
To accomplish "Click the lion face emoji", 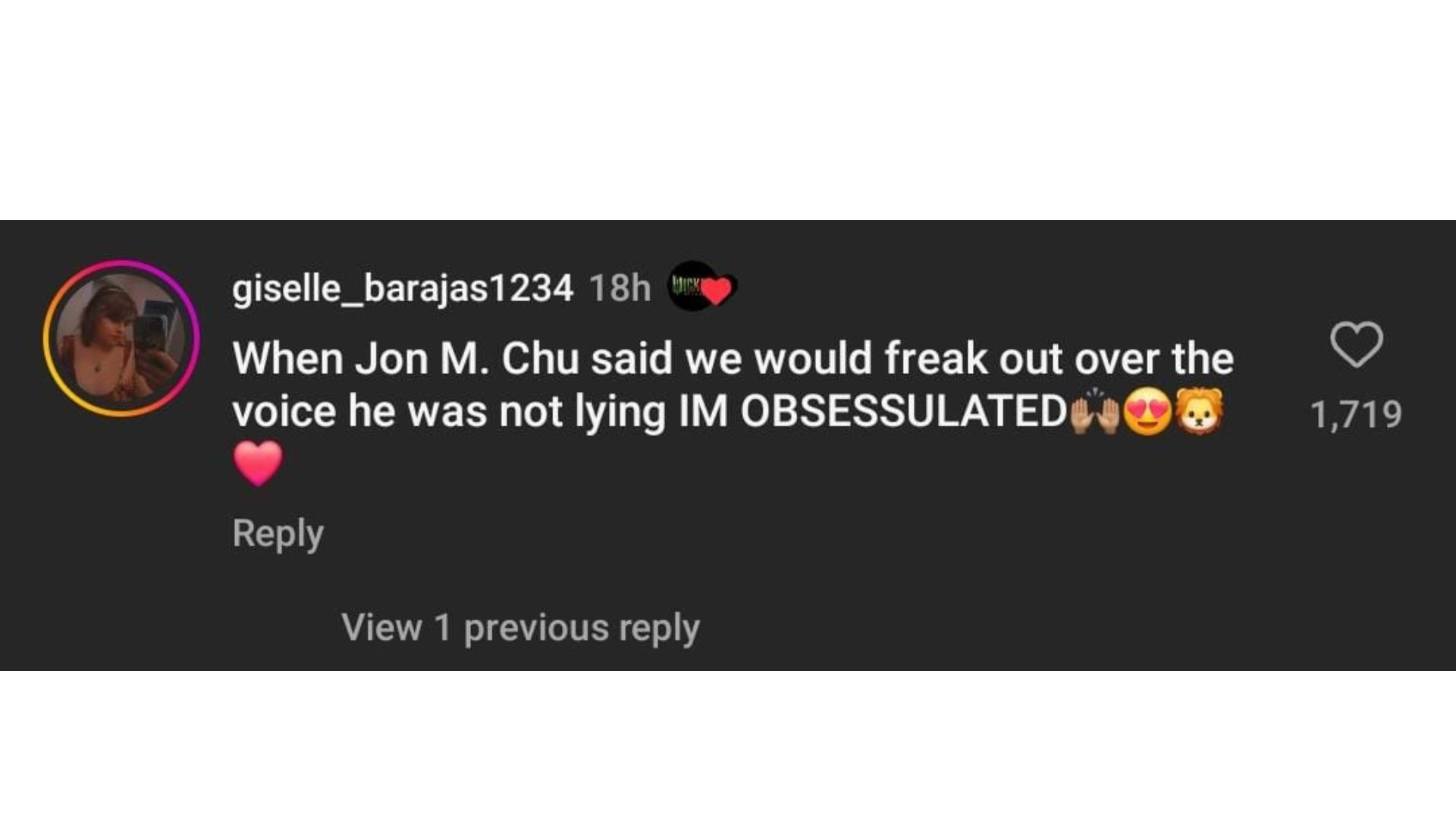I will [1199, 413].
